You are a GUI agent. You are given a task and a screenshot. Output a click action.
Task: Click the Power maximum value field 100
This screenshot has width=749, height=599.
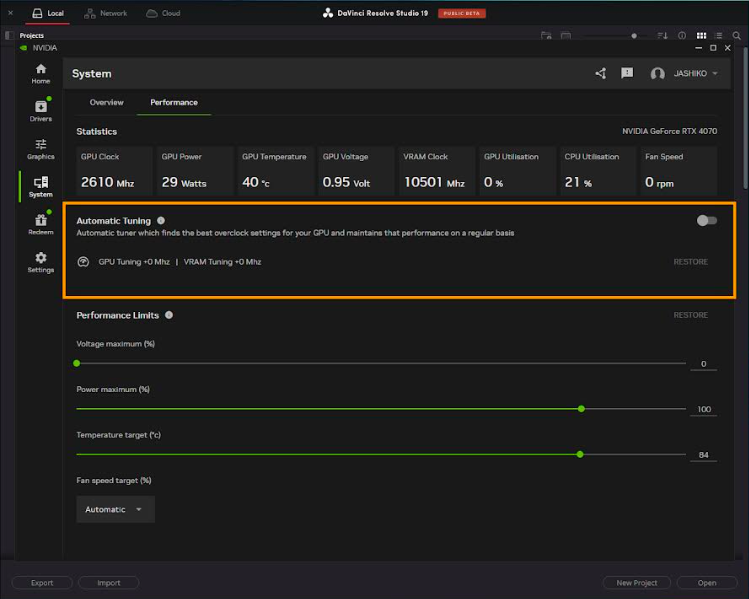(x=704, y=409)
